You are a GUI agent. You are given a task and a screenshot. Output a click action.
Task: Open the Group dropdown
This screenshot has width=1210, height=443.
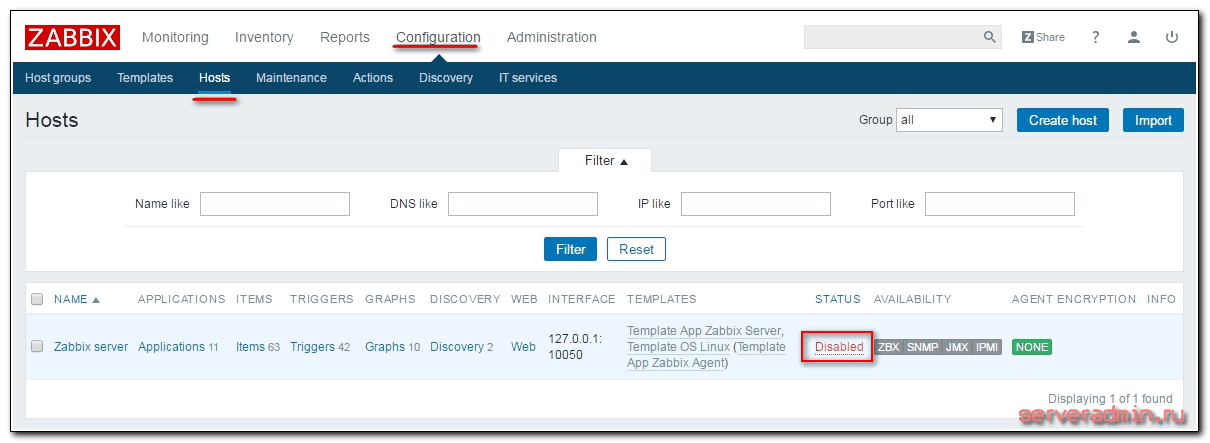click(x=949, y=120)
